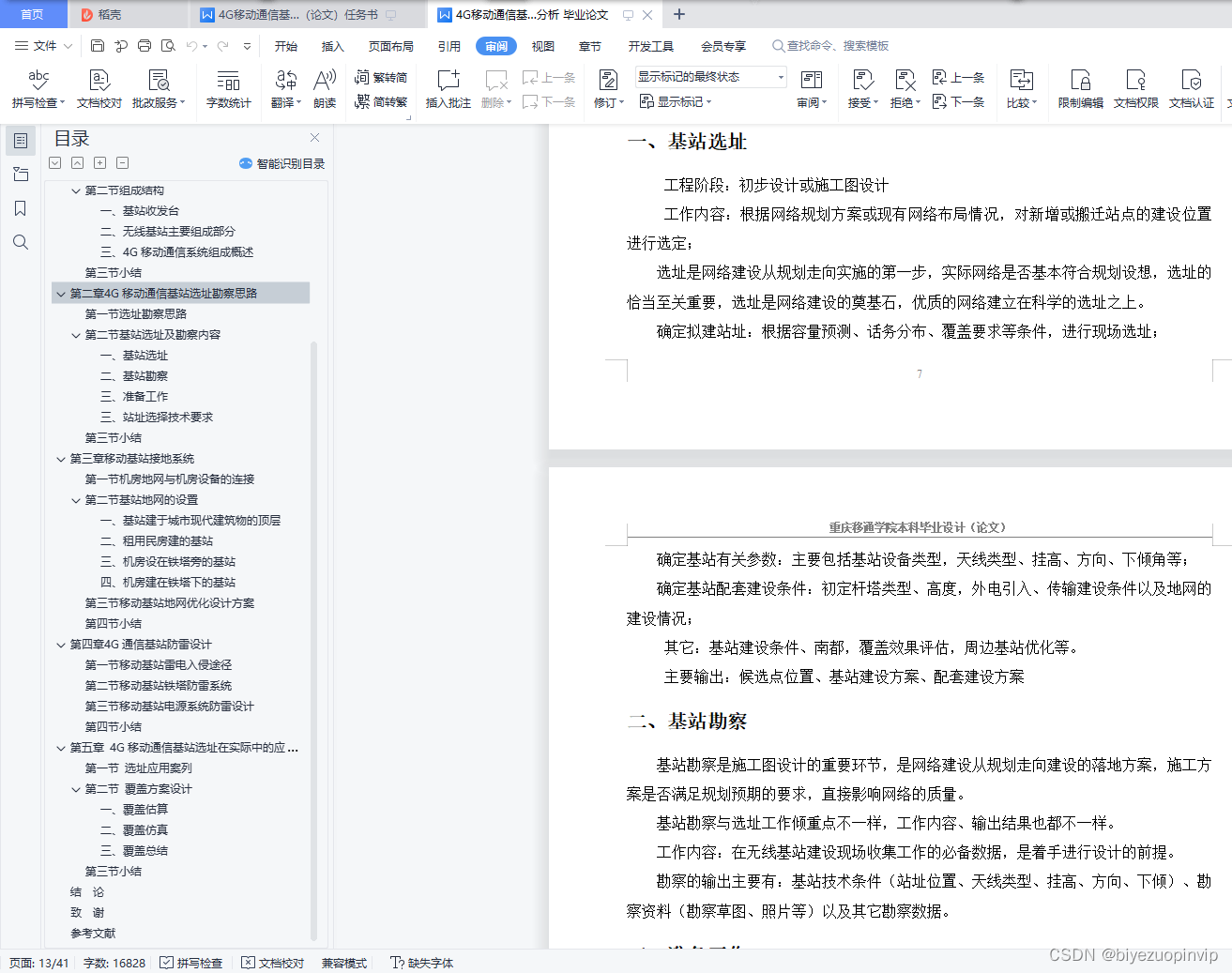Image resolution: width=1232 pixels, height=973 pixels.
Task: Open the compare documents (比较) tool
Action: coord(1021,89)
